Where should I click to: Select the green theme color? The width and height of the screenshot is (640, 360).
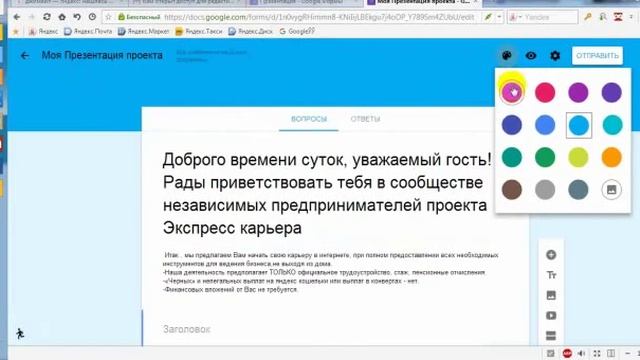coord(545,157)
